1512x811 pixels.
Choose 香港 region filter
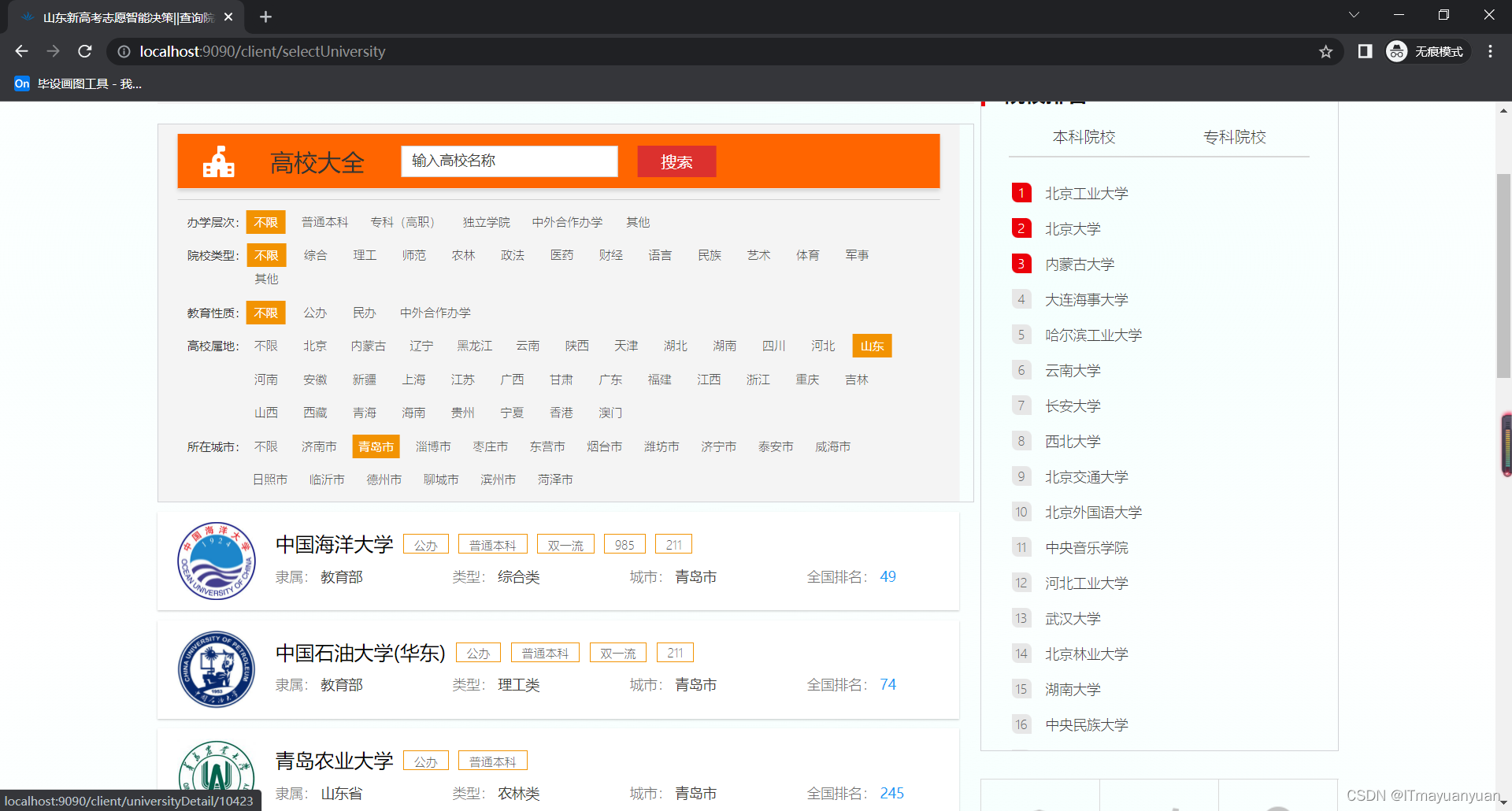click(x=561, y=413)
